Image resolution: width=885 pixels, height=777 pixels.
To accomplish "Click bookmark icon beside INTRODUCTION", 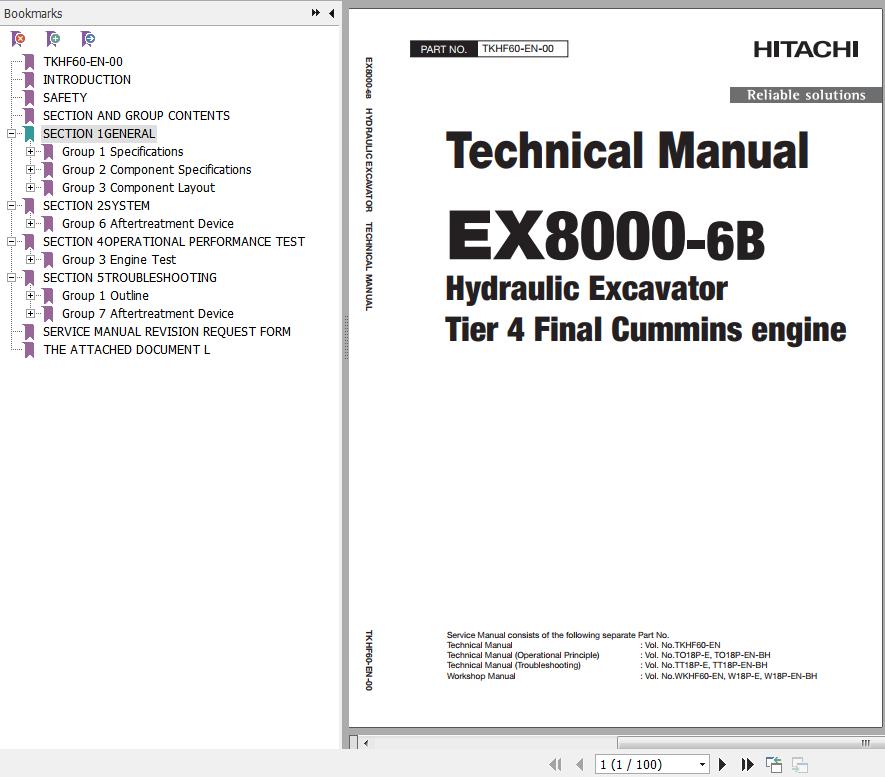I will coord(29,80).
